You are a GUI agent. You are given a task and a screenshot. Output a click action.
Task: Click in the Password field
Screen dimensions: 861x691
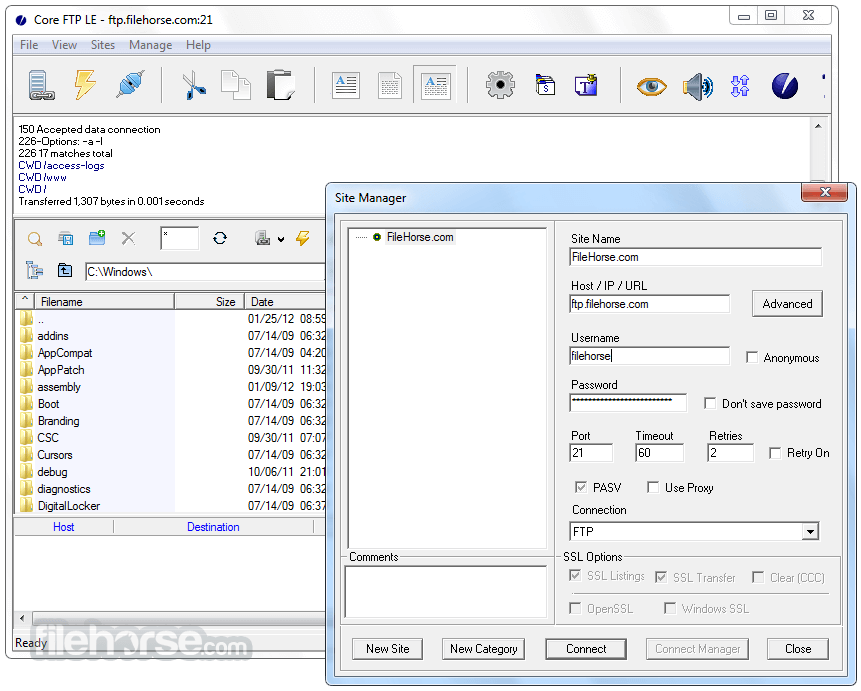(x=628, y=403)
